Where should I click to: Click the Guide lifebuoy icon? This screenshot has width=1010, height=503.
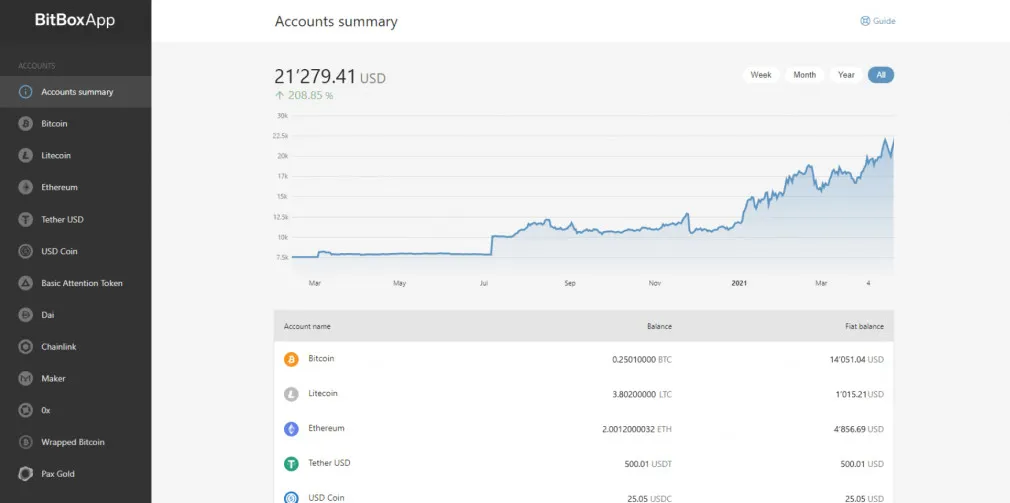coord(865,21)
